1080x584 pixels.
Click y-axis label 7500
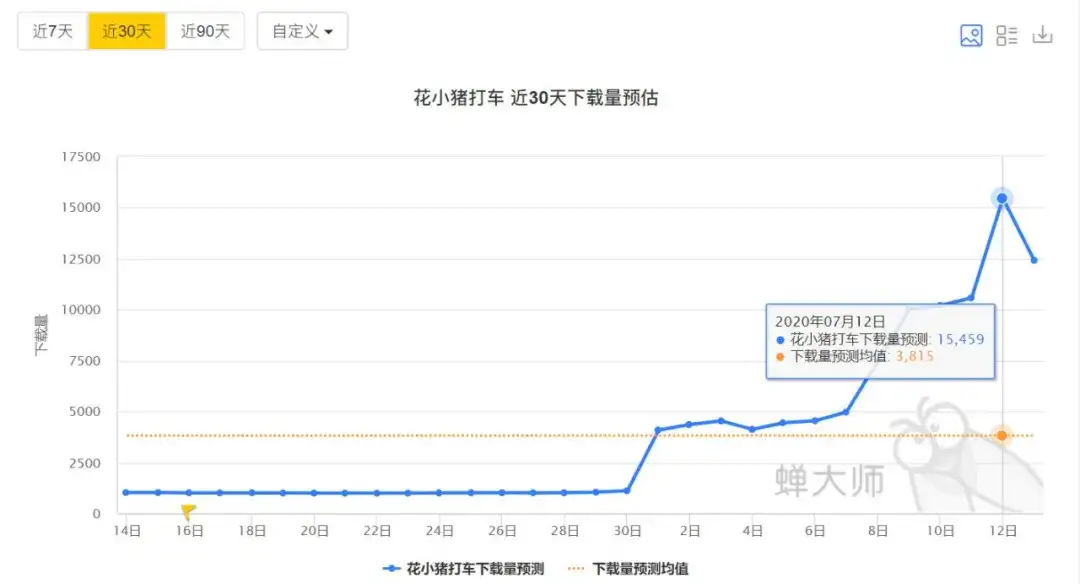tap(85, 361)
